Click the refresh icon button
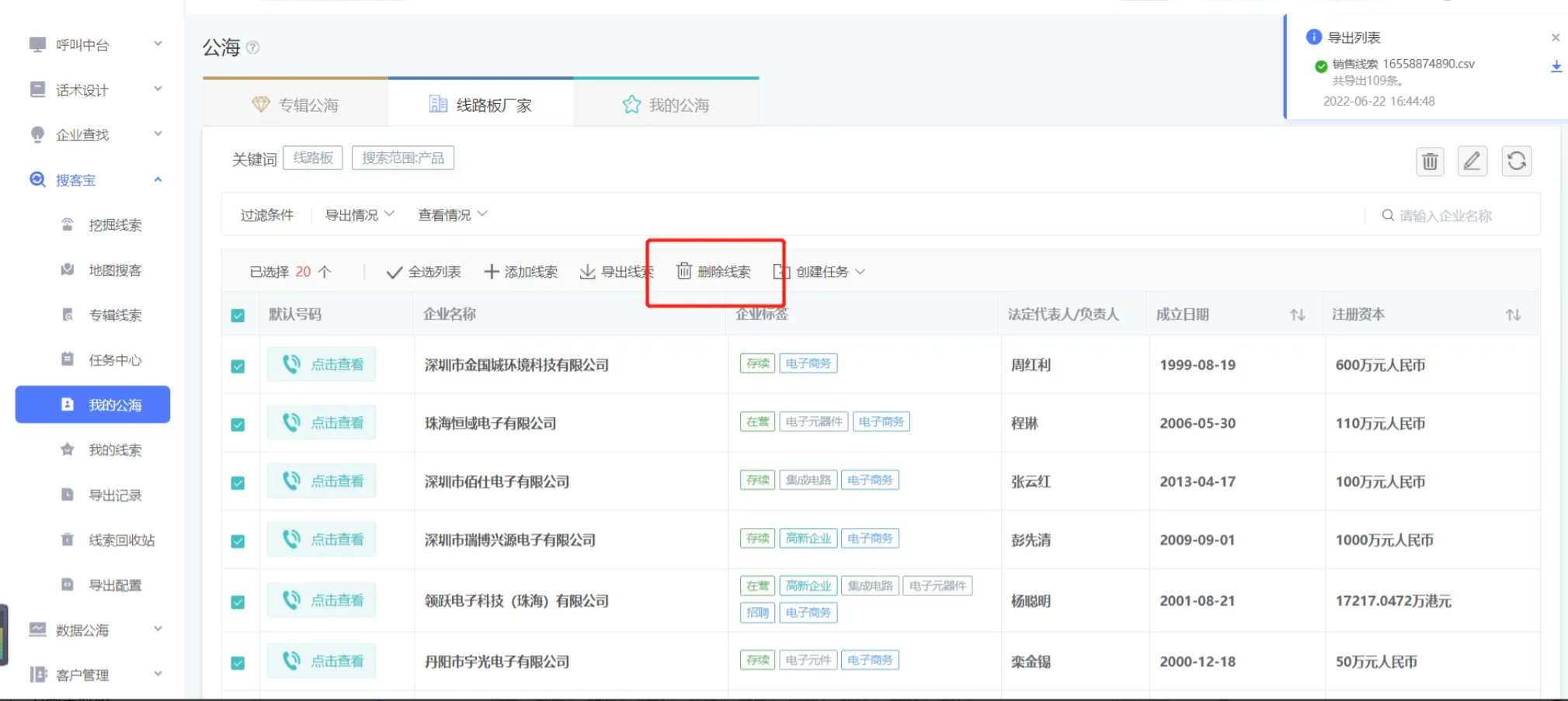The image size is (1568, 701). (1516, 161)
